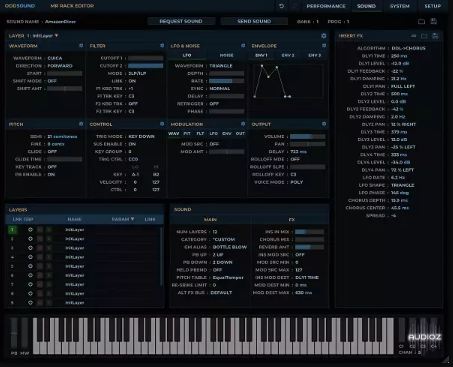The height and width of the screenshot is (367, 453).
Task: Open the Insert FX ALGORITHM value selector
Action: 409,48
